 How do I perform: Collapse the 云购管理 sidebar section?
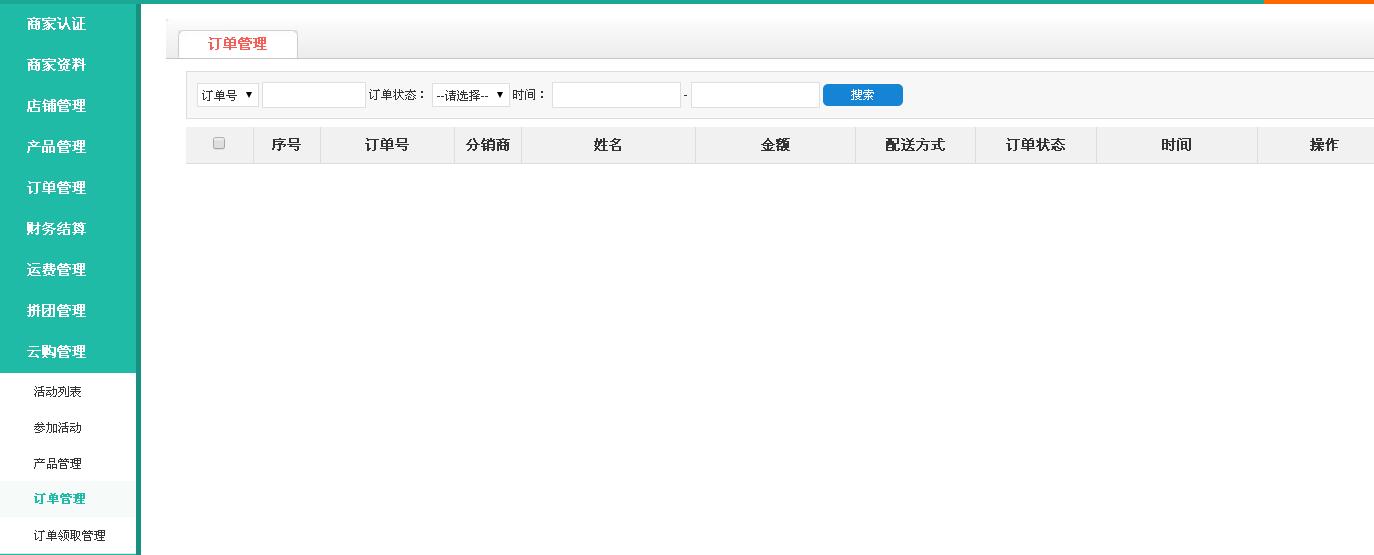57,352
